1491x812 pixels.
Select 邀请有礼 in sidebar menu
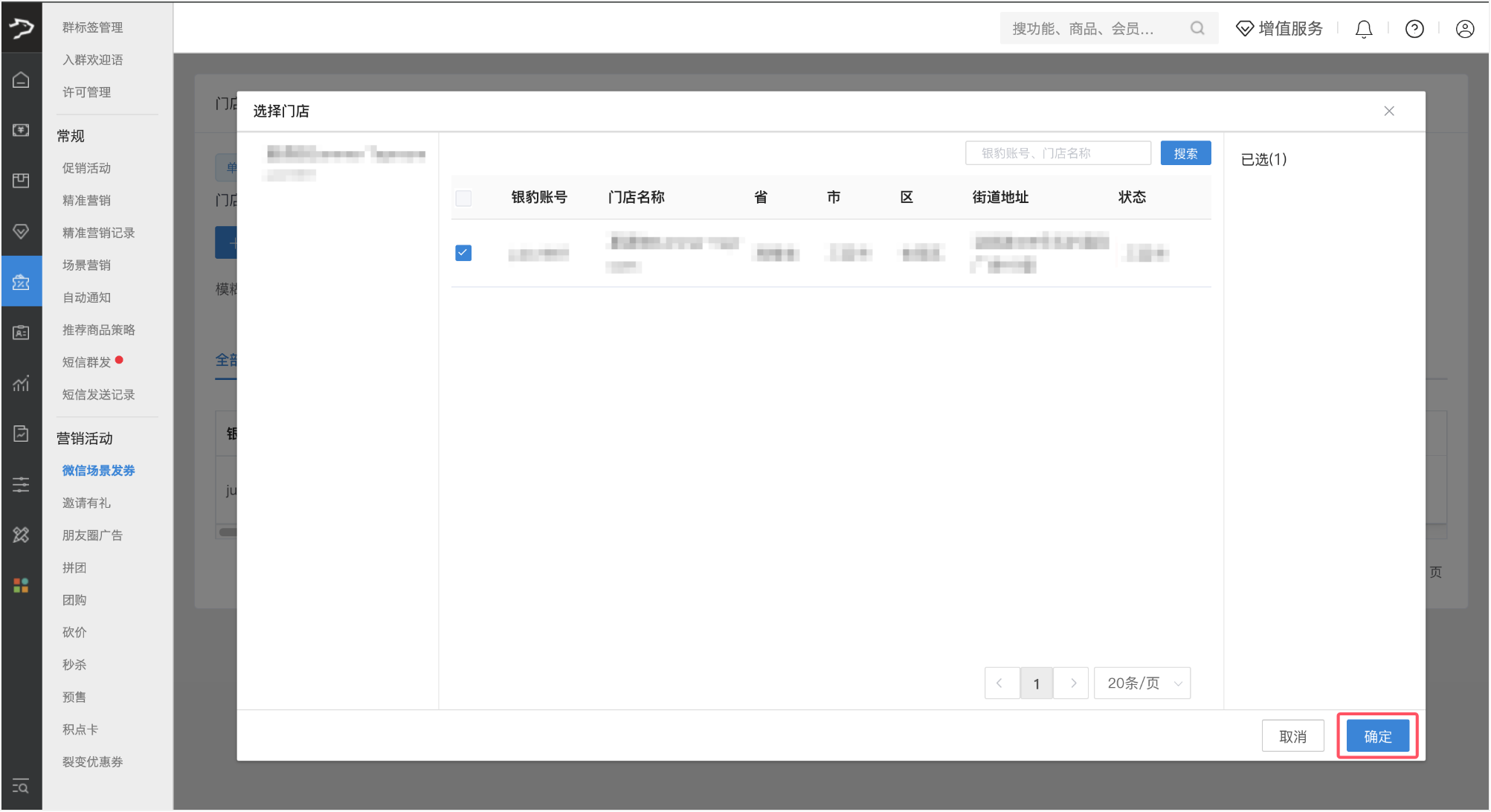coord(86,503)
